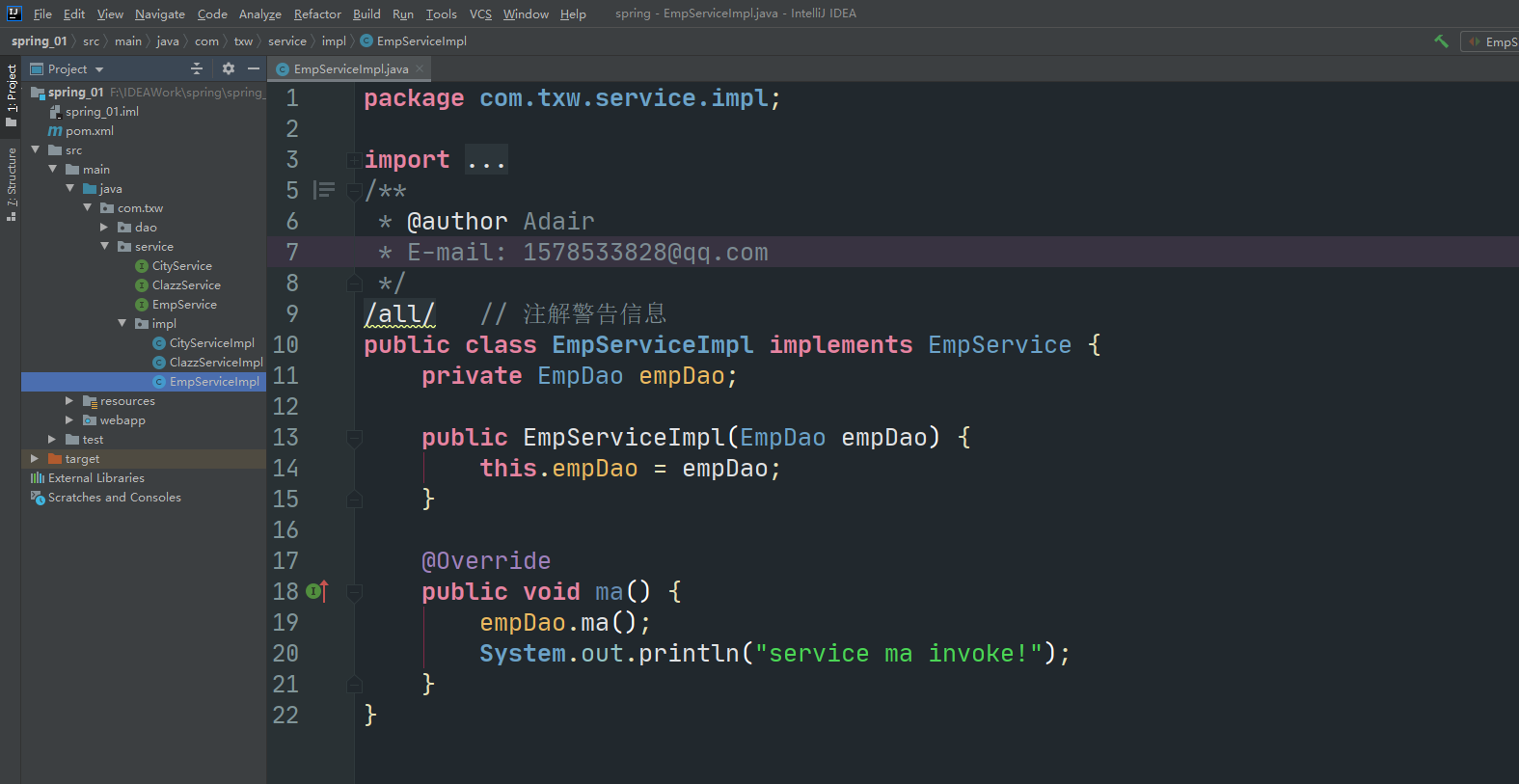Collapse the service package arrow
The width and height of the screenshot is (1519, 784).
(x=105, y=246)
